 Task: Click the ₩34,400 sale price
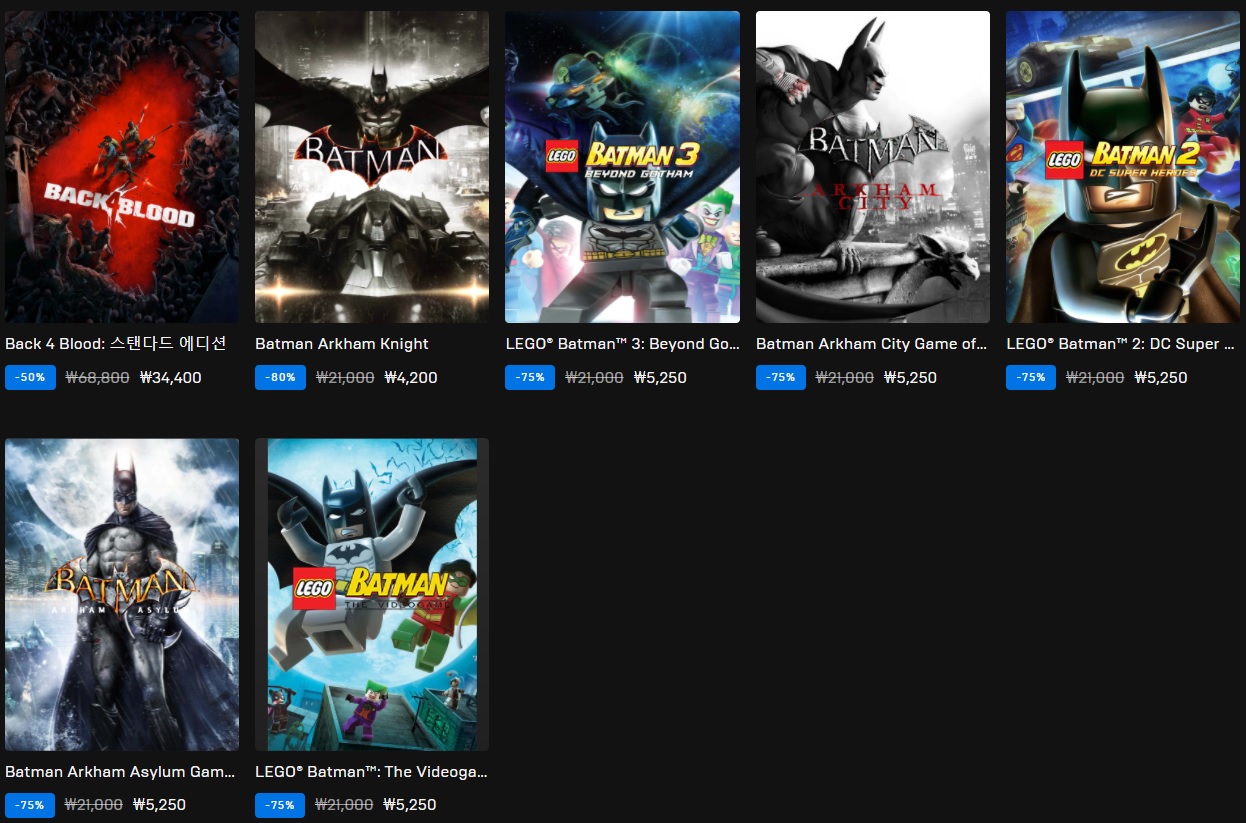[x=171, y=378]
